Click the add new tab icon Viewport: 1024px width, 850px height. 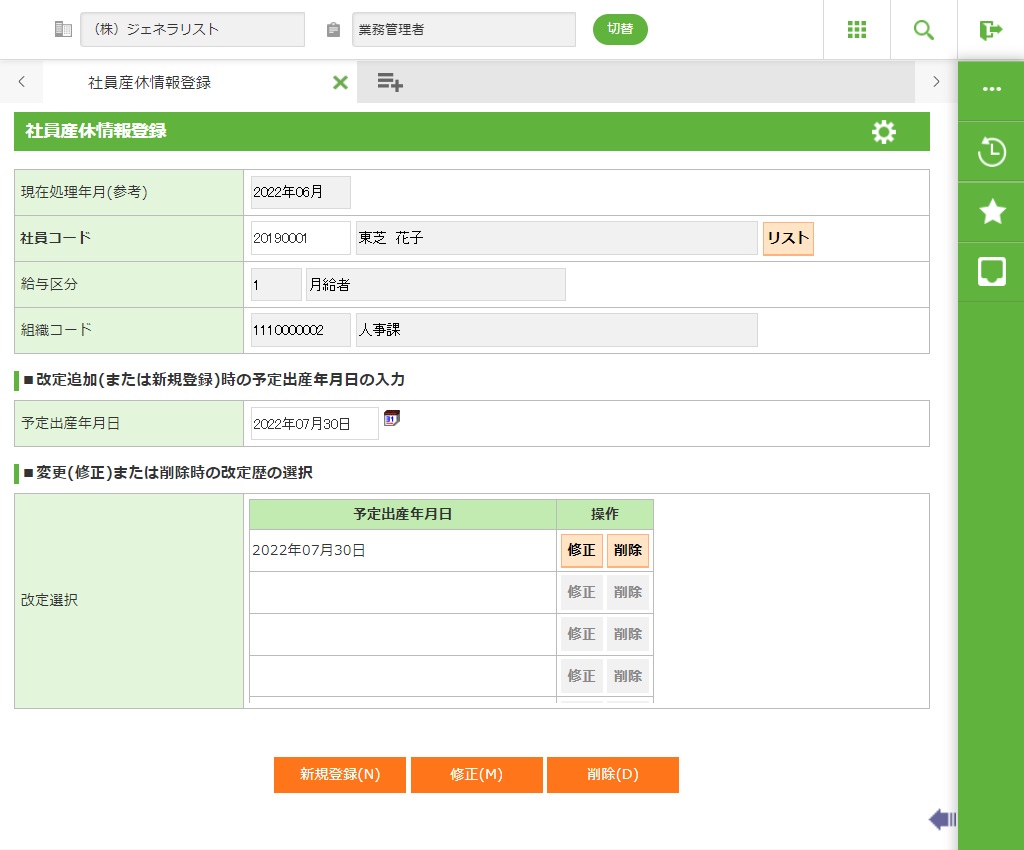point(390,82)
